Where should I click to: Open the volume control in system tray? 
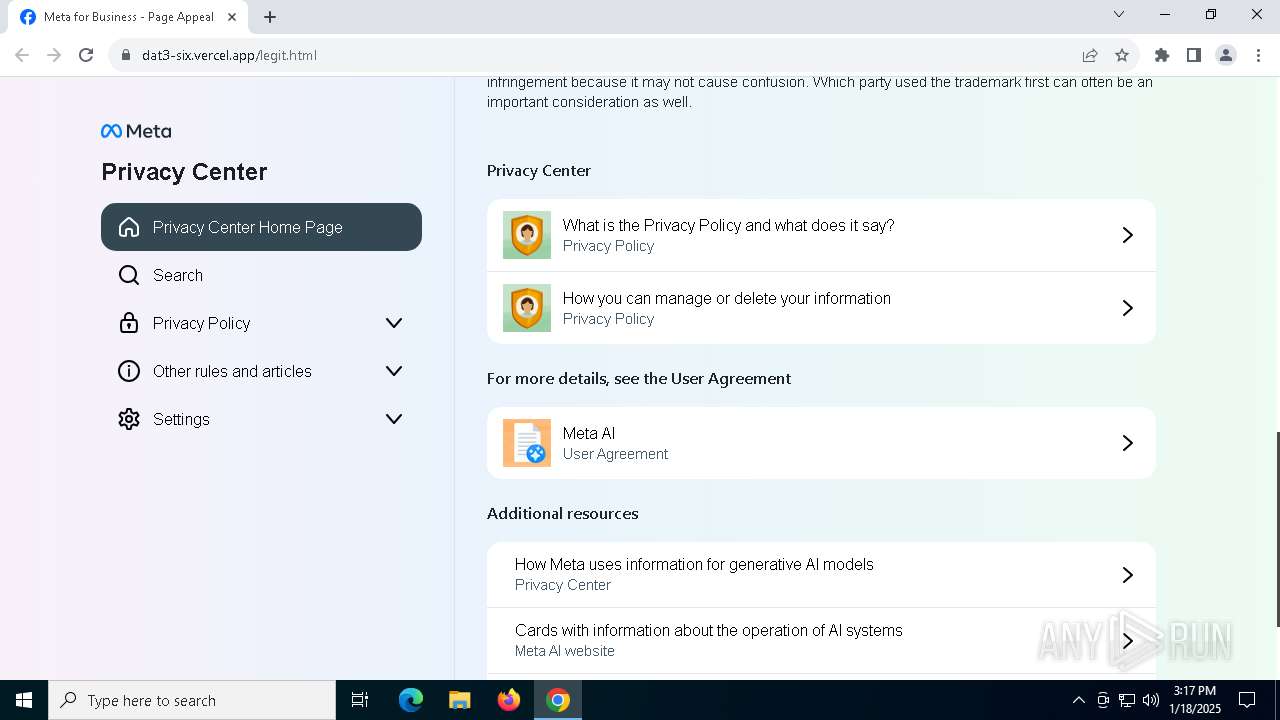click(1151, 700)
